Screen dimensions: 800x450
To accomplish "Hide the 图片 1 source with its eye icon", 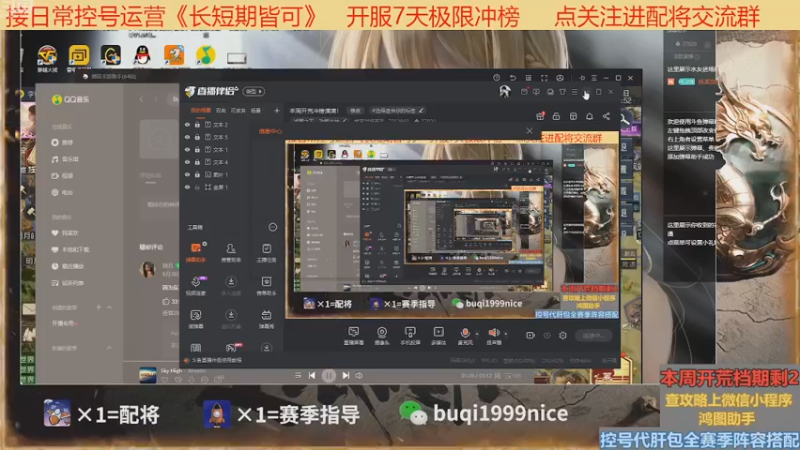I will click(x=187, y=174).
